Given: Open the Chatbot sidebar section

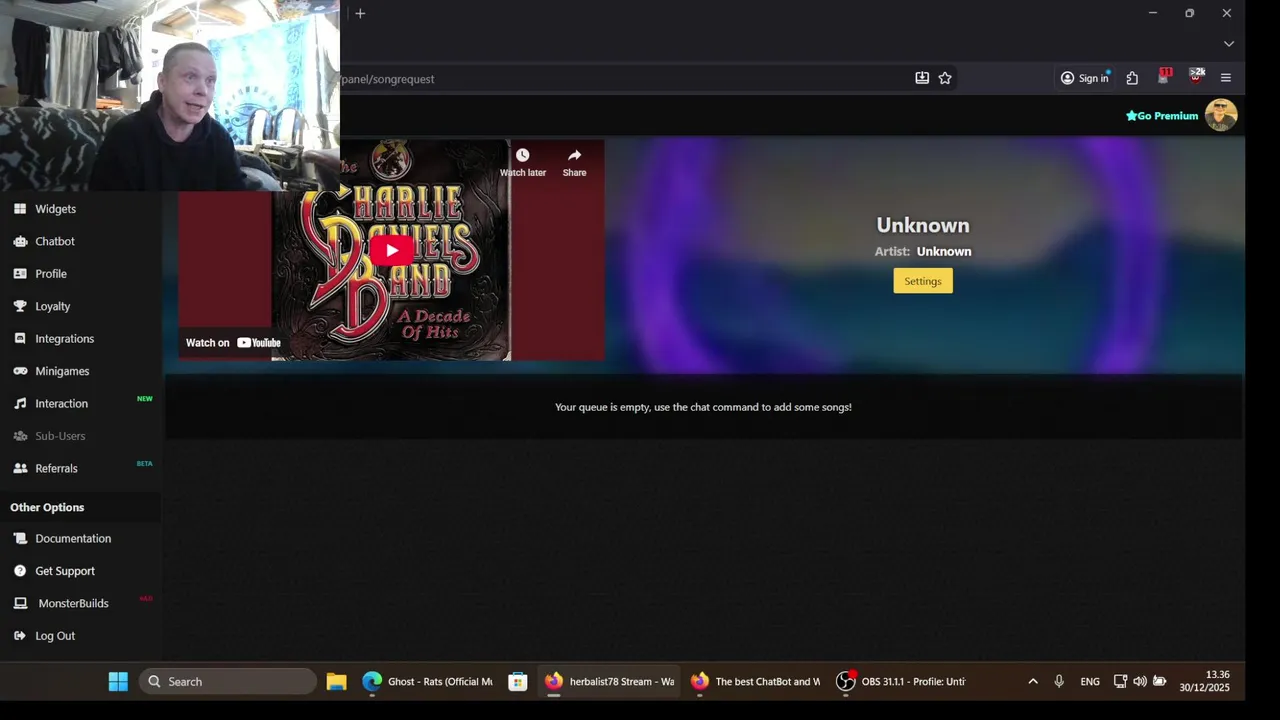Looking at the screenshot, I should tap(55, 241).
